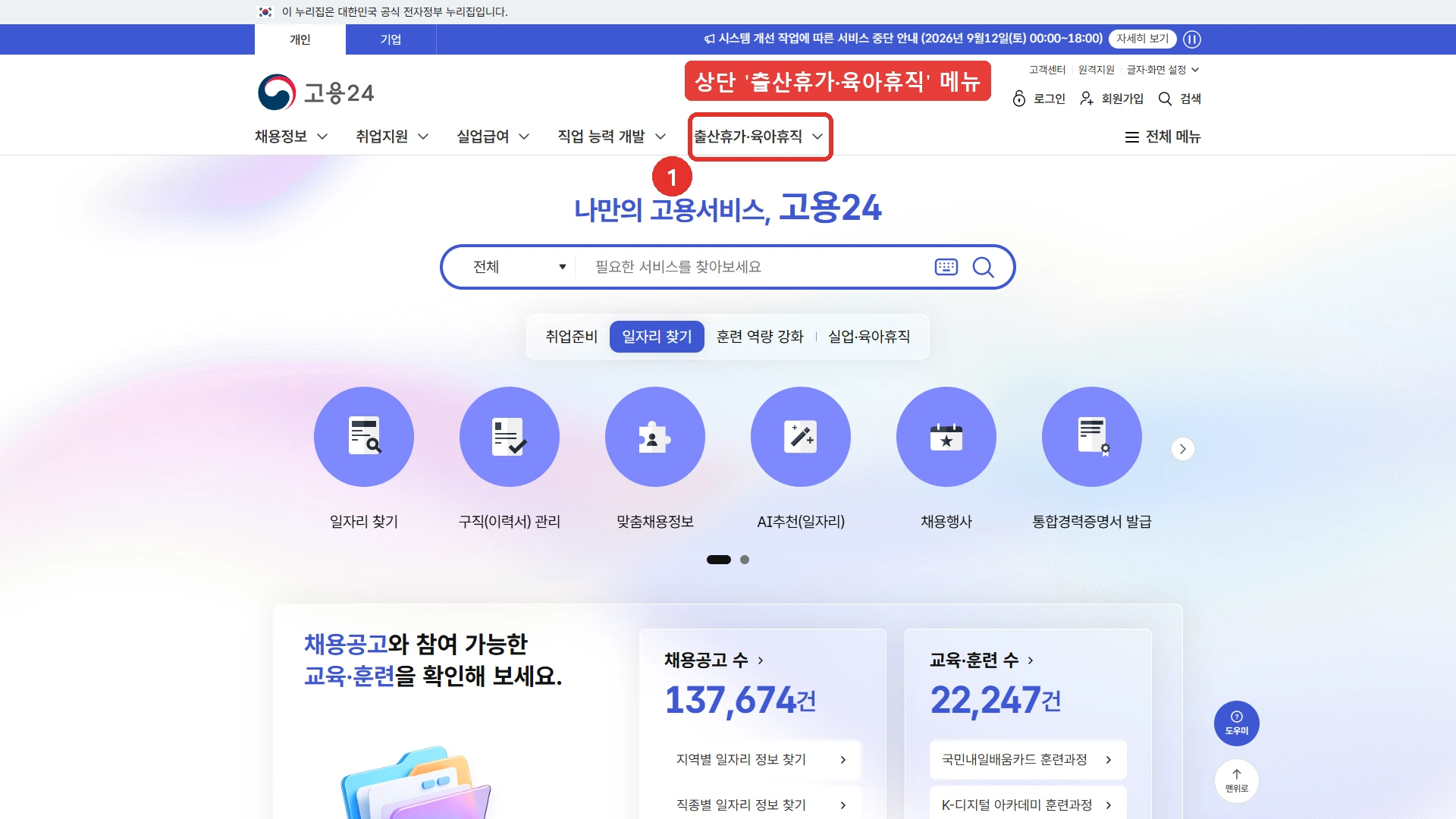Viewport: 1456px width, 819px height.
Task: Open 통합경력증명서 발급 document icon
Action: click(x=1092, y=437)
